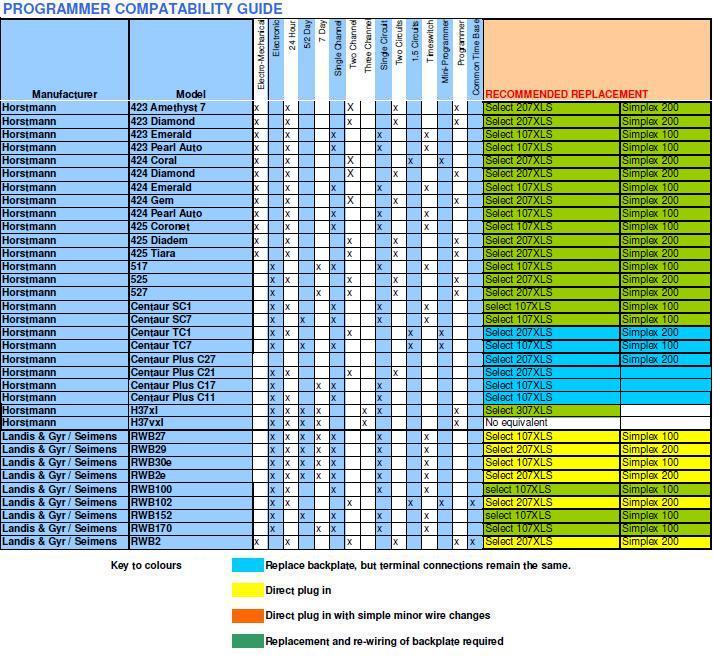Image resolution: width=713 pixels, height=664 pixels.
Task: Click the blue swatch in the colour key
Action: click(247, 565)
